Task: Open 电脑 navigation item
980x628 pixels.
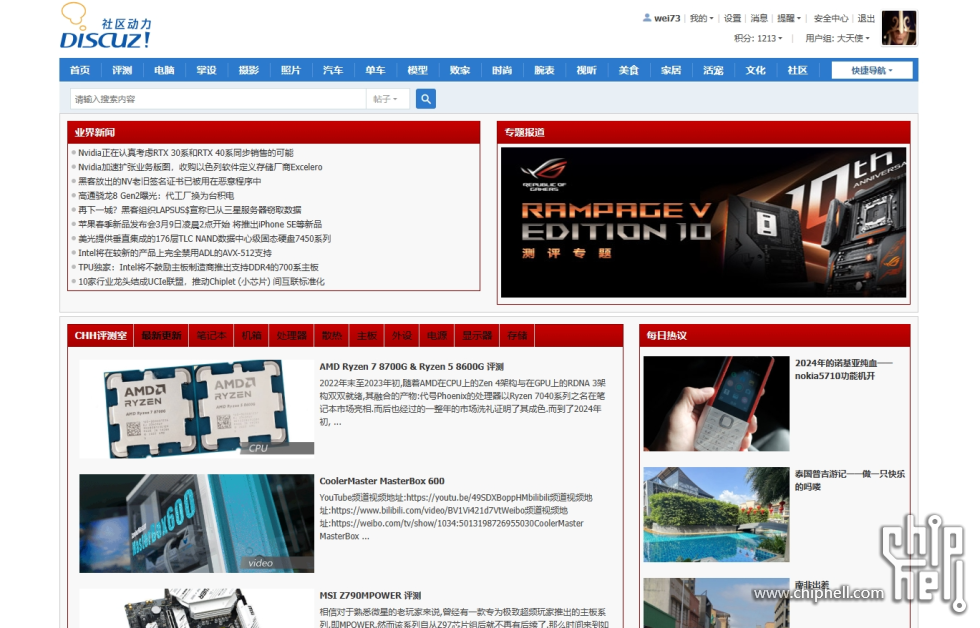Action: tap(164, 71)
